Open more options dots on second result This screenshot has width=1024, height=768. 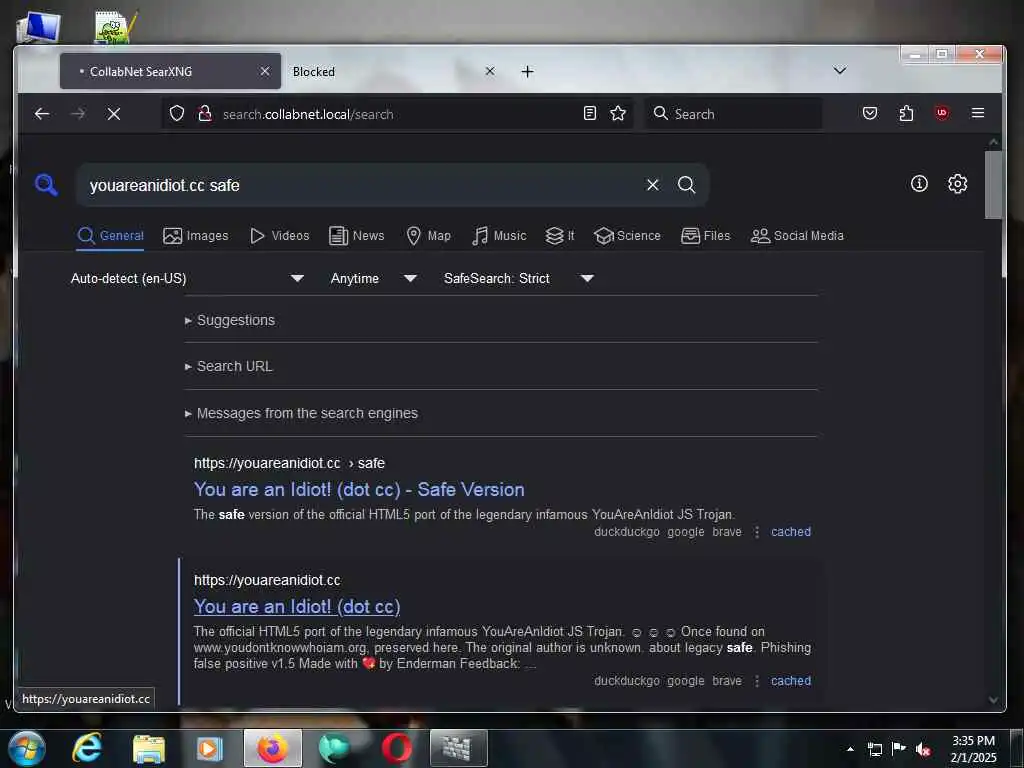point(757,681)
